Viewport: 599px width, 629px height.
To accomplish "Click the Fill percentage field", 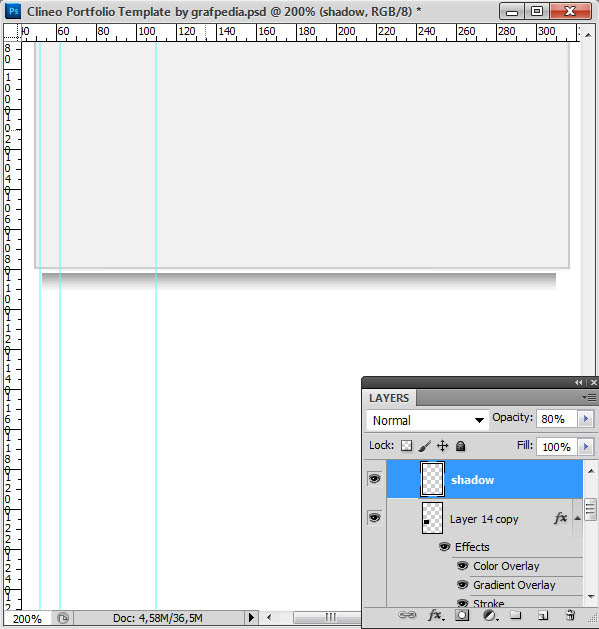I will point(557,446).
